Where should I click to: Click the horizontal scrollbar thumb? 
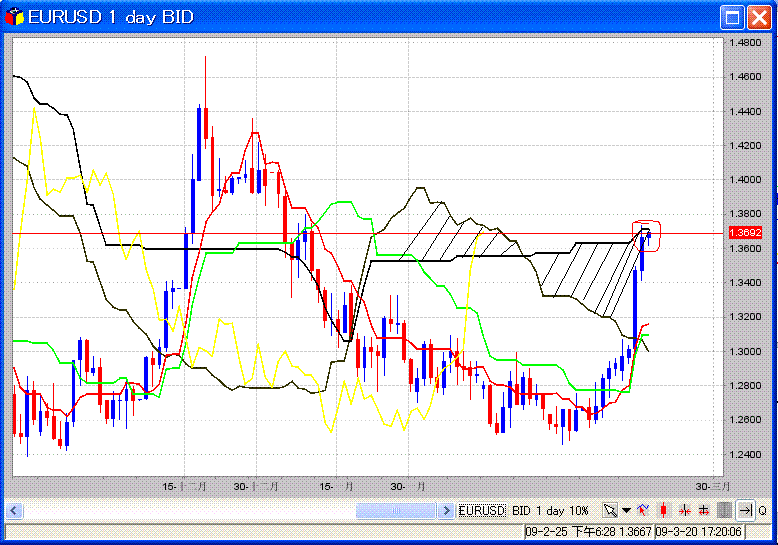tap(396, 510)
